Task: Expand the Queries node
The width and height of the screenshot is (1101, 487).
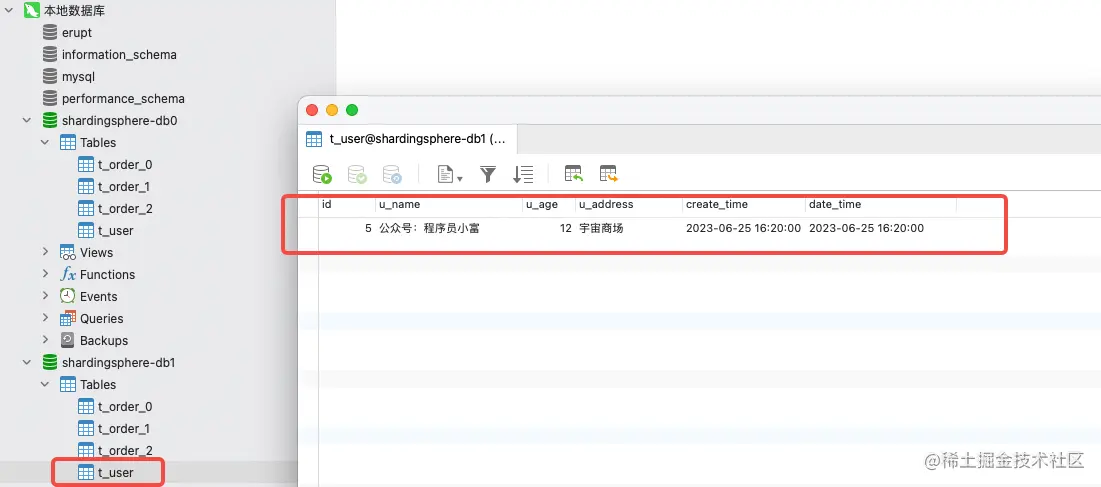Action: (x=45, y=318)
